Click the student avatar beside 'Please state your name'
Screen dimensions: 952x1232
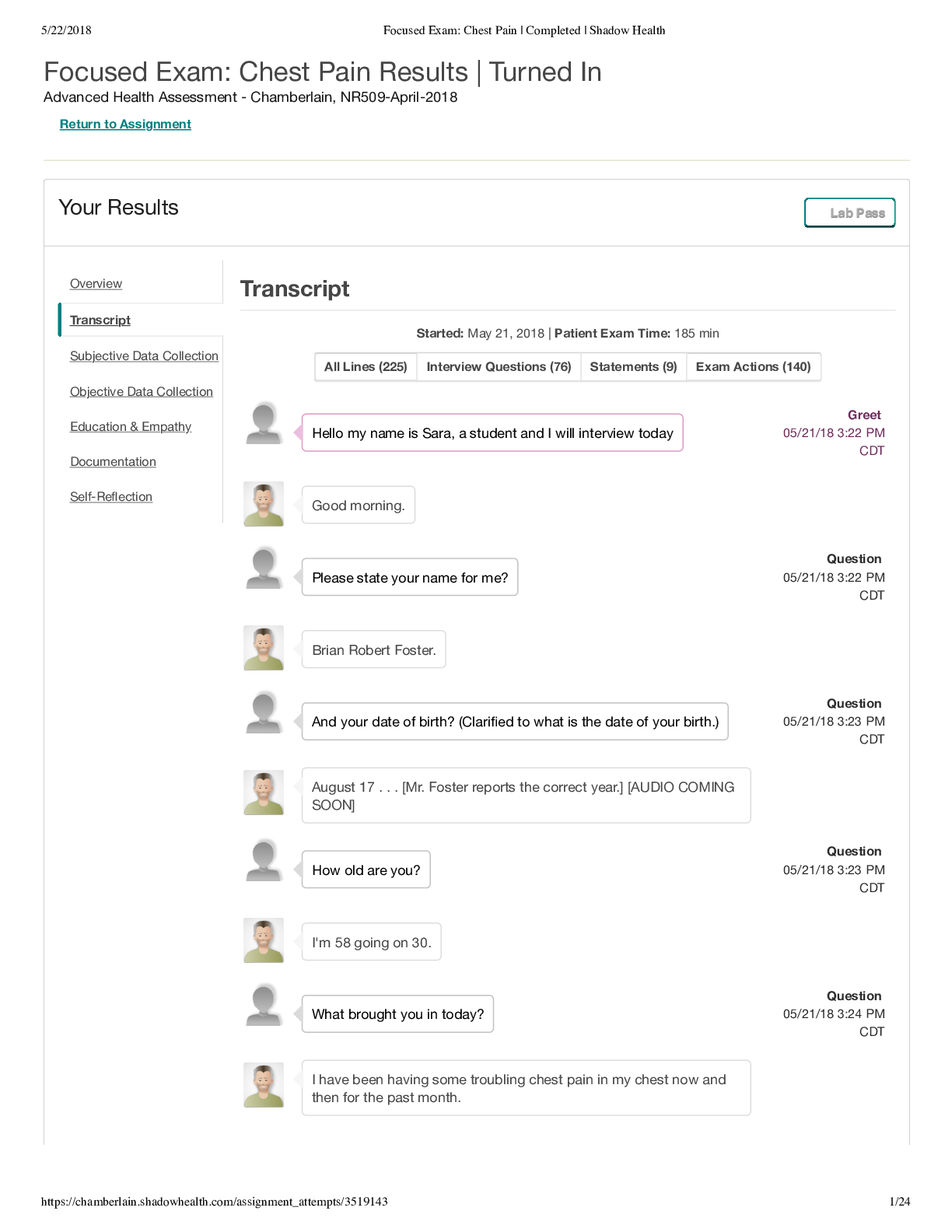pyautogui.click(x=264, y=568)
